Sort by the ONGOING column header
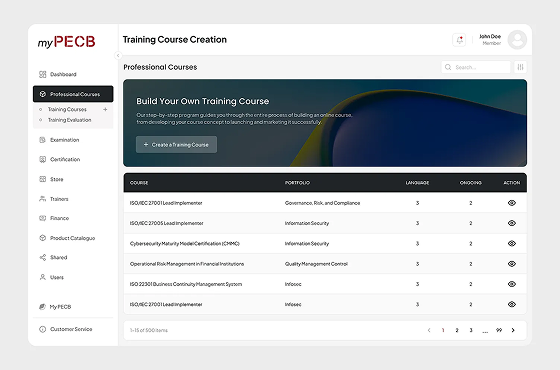 pyautogui.click(x=471, y=182)
